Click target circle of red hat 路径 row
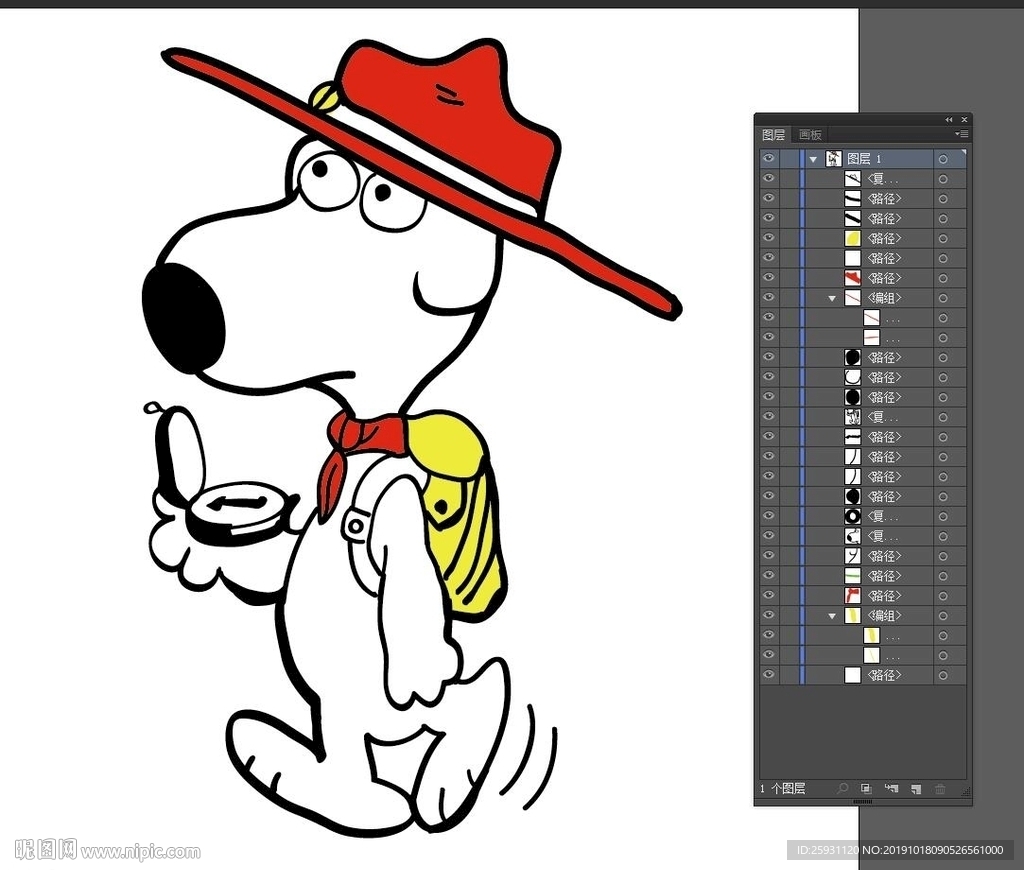1024x870 pixels. click(x=943, y=278)
